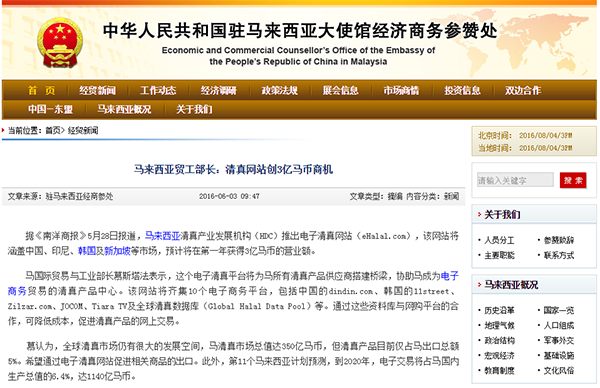Image resolution: width=600 pixels, height=388 pixels.
Task: Open 宏观经济 sidebar link
Action: coord(499,355)
